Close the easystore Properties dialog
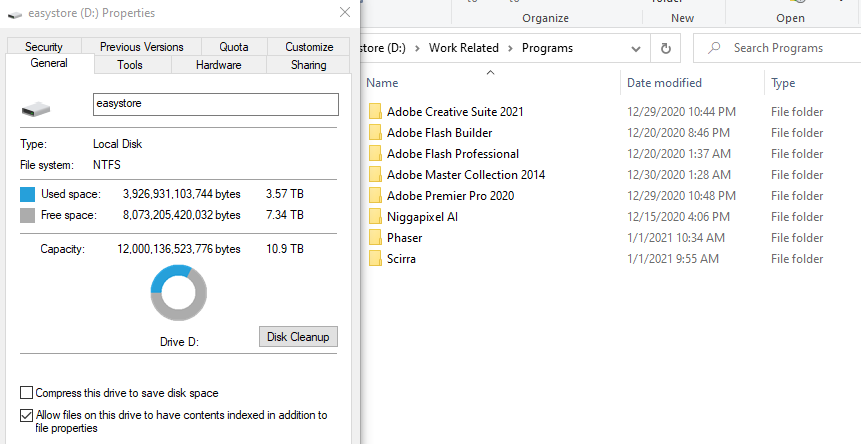The height and width of the screenshot is (444, 861). 345,13
